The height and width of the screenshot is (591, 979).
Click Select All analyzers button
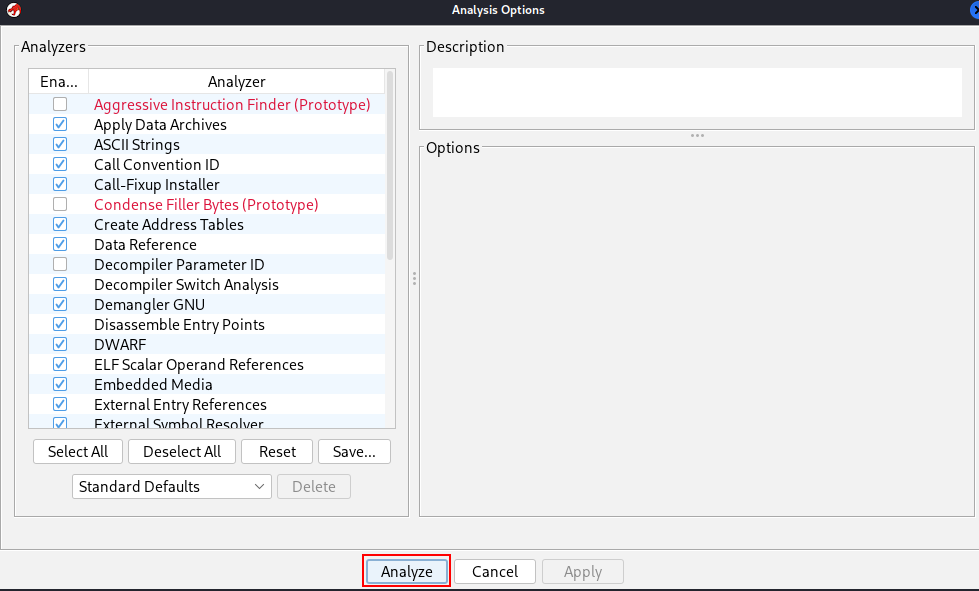pyautogui.click(x=78, y=451)
